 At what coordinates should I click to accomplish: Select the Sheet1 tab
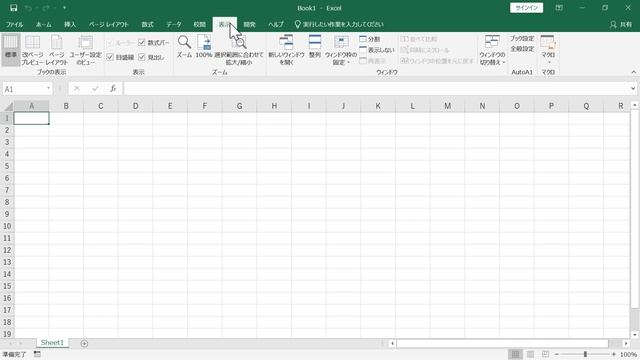pyautogui.click(x=52, y=342)
